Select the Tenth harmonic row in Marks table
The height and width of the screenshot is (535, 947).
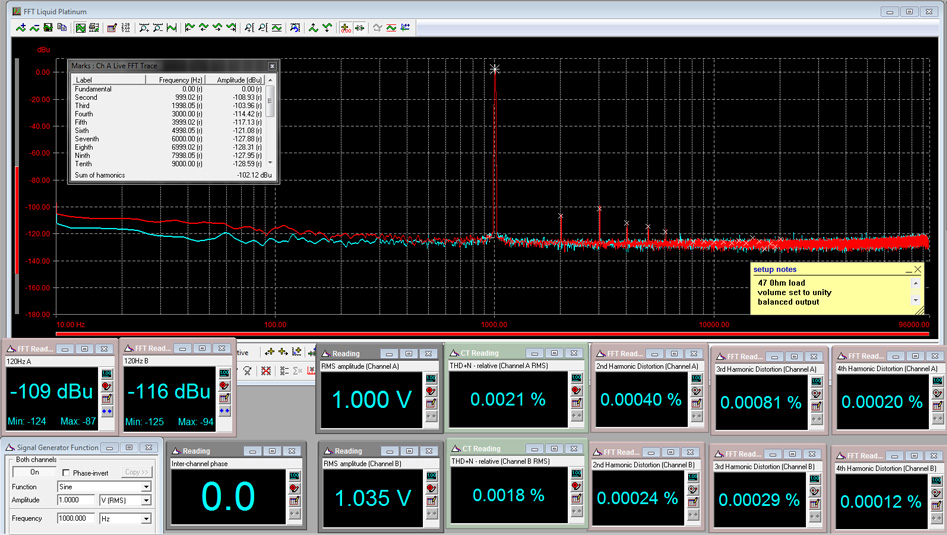(x=169, y=164)
